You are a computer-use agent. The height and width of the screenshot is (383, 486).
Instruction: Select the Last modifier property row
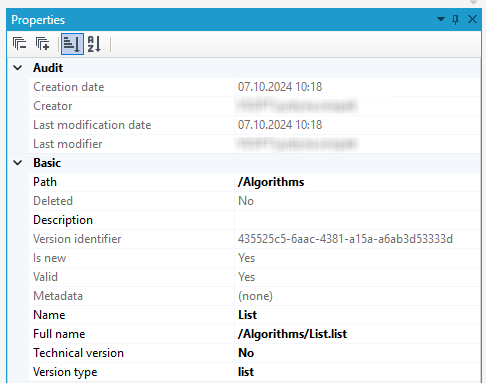(x=255, y=144)
